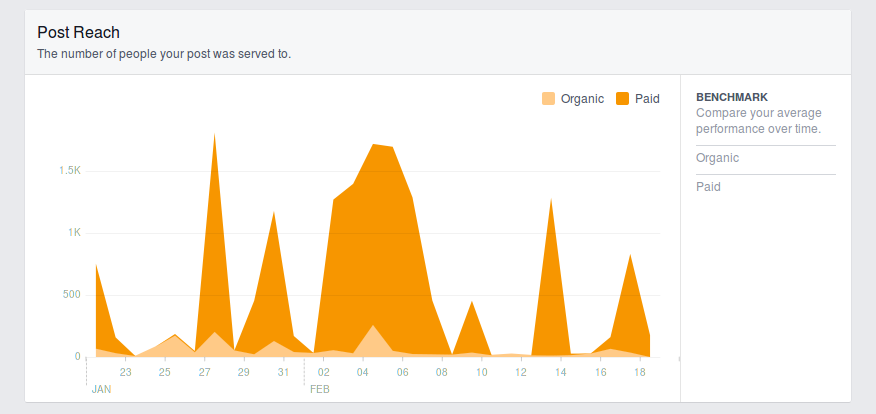
Task: Select the Organic benchmark option
Action: click(x=717, y=158)
